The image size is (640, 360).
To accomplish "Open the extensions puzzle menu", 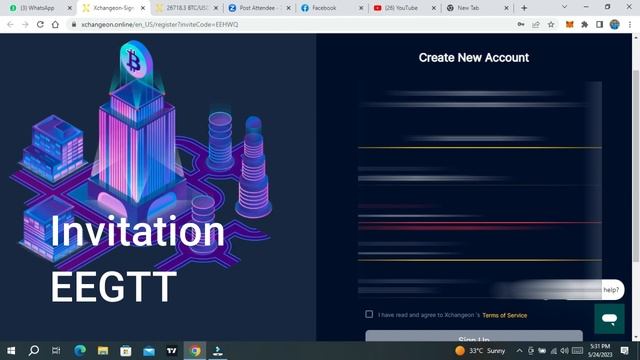I will click(584, 24).
